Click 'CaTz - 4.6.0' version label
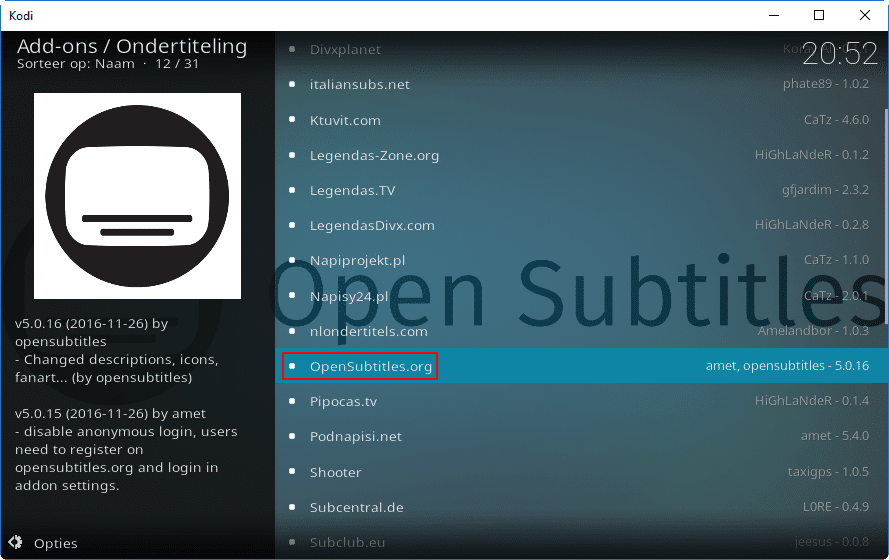889x560 pixels. coord(836,120)
